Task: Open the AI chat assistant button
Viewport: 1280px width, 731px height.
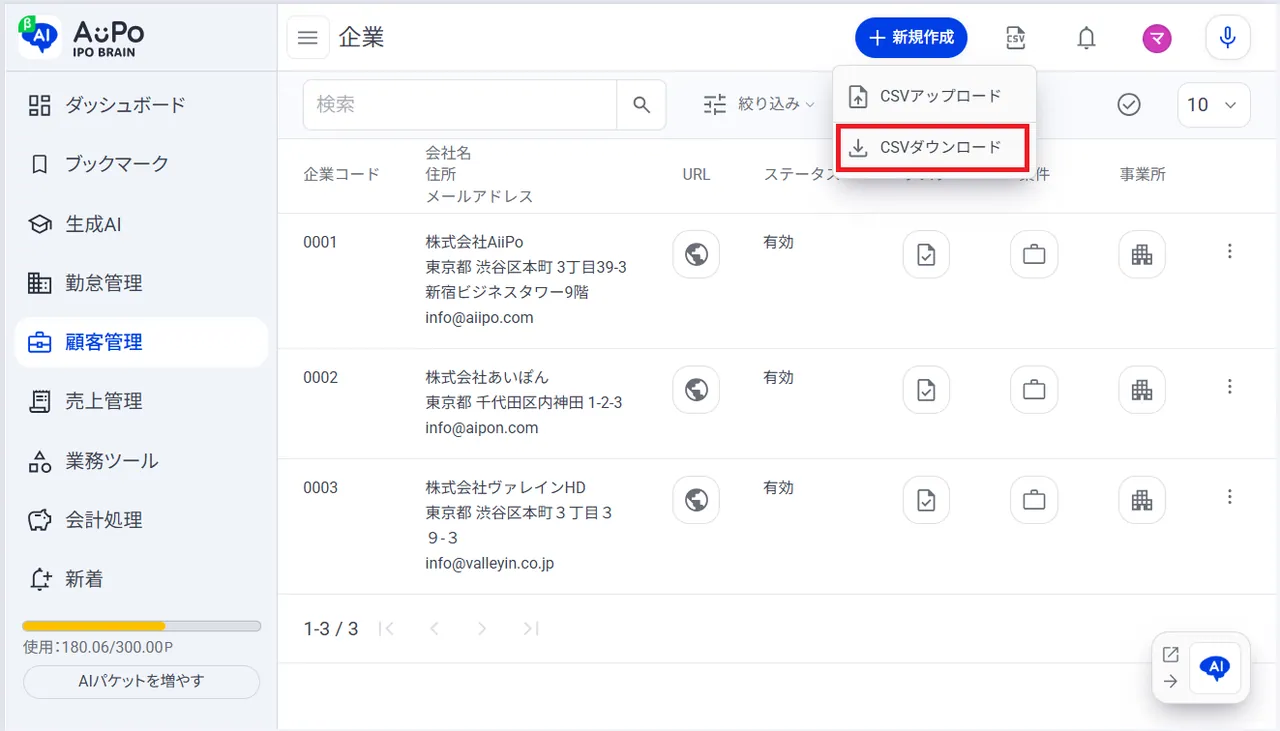Action: tap(1215, 668)
